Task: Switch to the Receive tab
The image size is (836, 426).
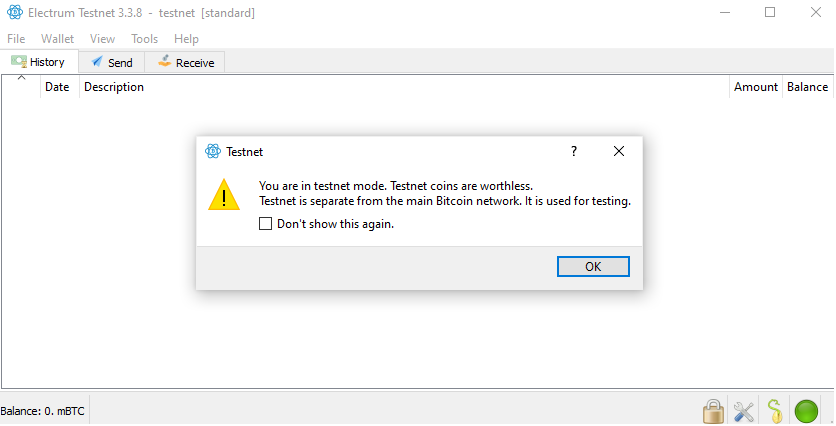Action: [186, 62]
